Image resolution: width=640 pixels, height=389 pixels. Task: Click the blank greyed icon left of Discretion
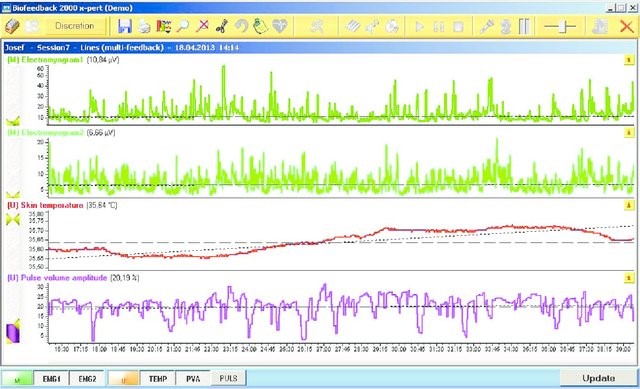pyautogui.click(x=32, y=27)
